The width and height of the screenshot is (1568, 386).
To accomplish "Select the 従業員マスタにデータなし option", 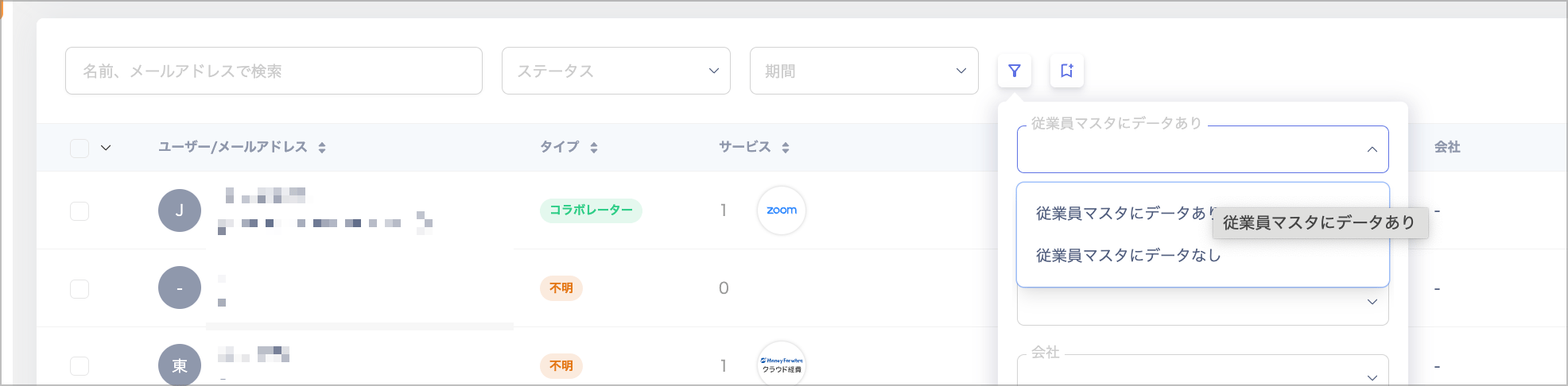I will pos(1203,256).
